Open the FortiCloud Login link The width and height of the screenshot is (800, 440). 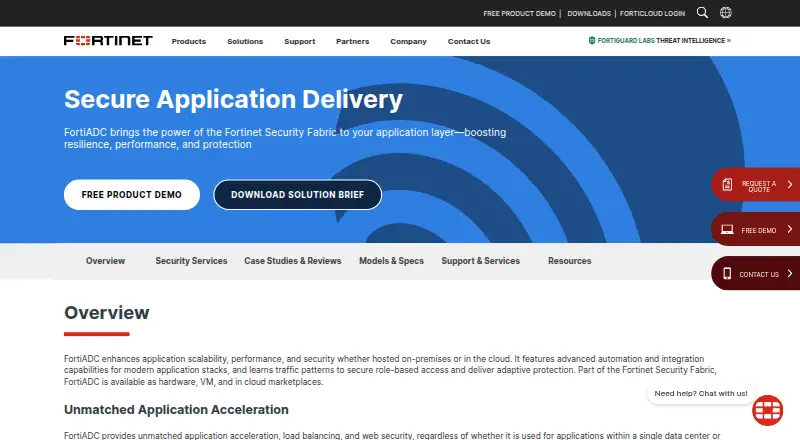click(652, 14)
